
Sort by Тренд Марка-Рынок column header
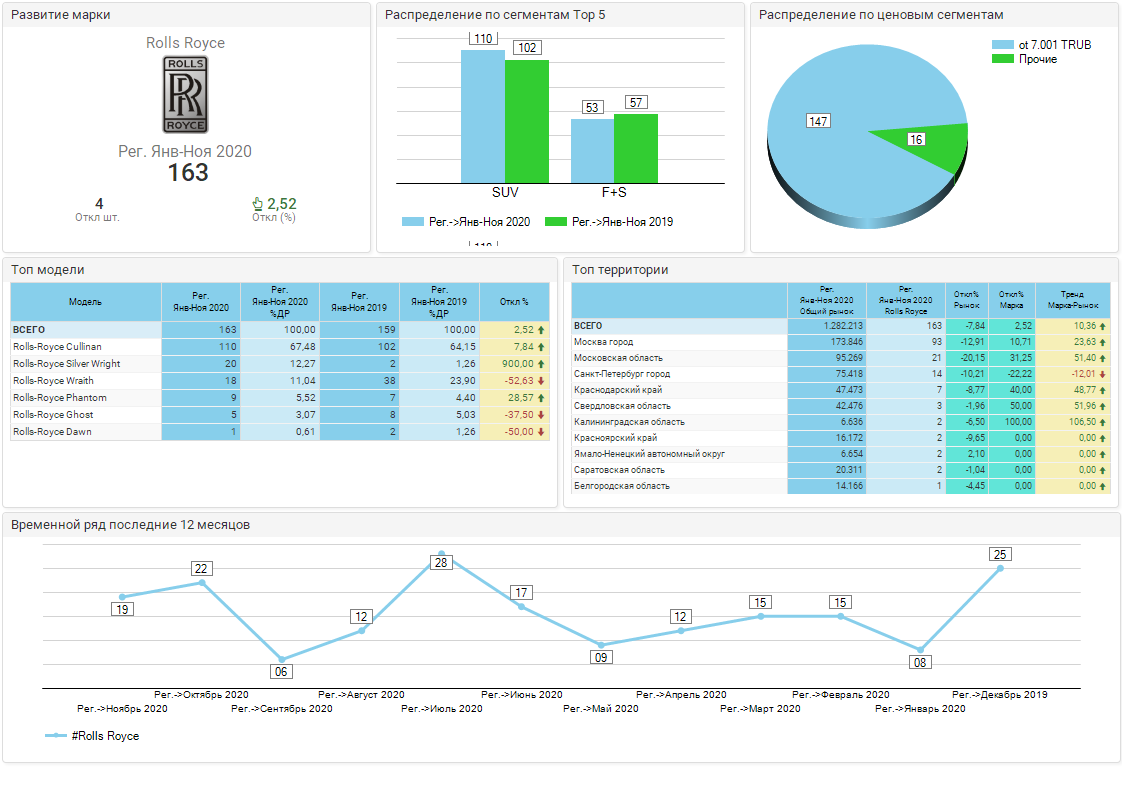click(x=1073, y=300)
